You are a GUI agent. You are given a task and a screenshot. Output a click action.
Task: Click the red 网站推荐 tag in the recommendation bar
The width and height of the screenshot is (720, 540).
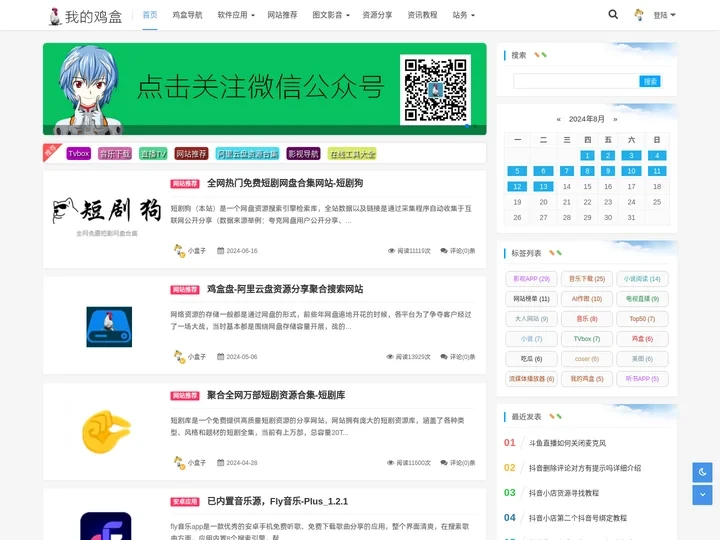[191, 153]
